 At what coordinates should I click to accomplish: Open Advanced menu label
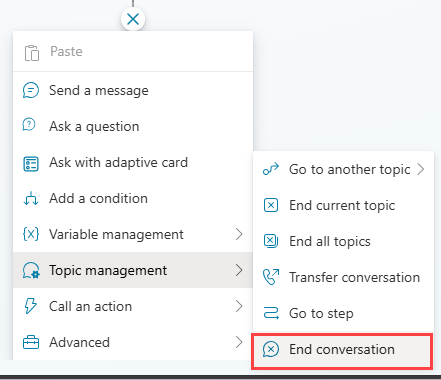[x=79, y=342]
